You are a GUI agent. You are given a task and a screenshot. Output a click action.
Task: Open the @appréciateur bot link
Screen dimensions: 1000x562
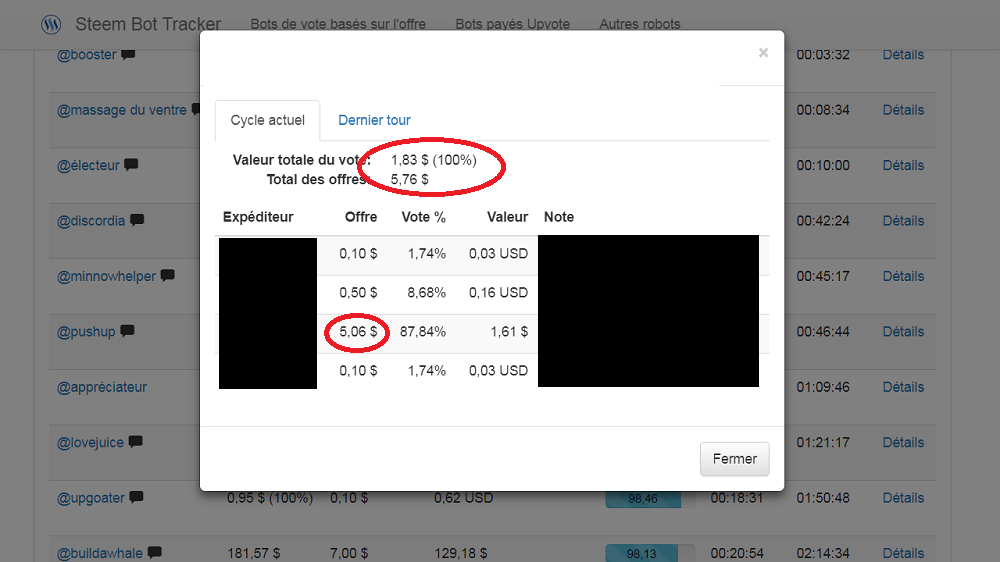pyautogui.click(x=102, y=387)
